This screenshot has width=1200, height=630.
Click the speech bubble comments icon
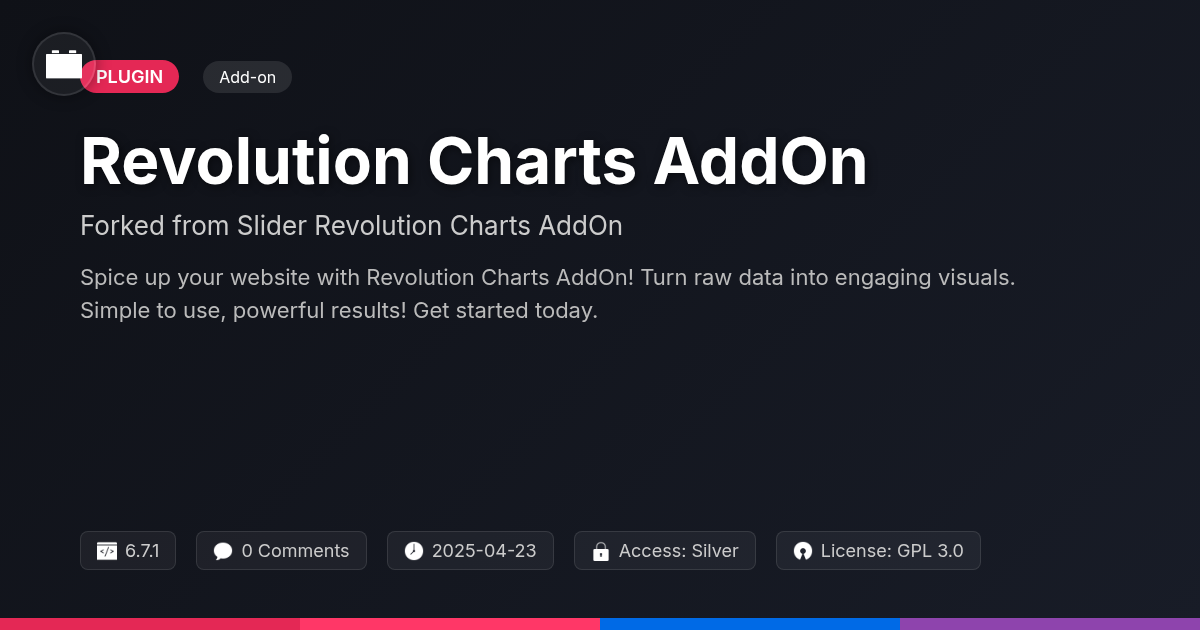(x=223, y=551)
